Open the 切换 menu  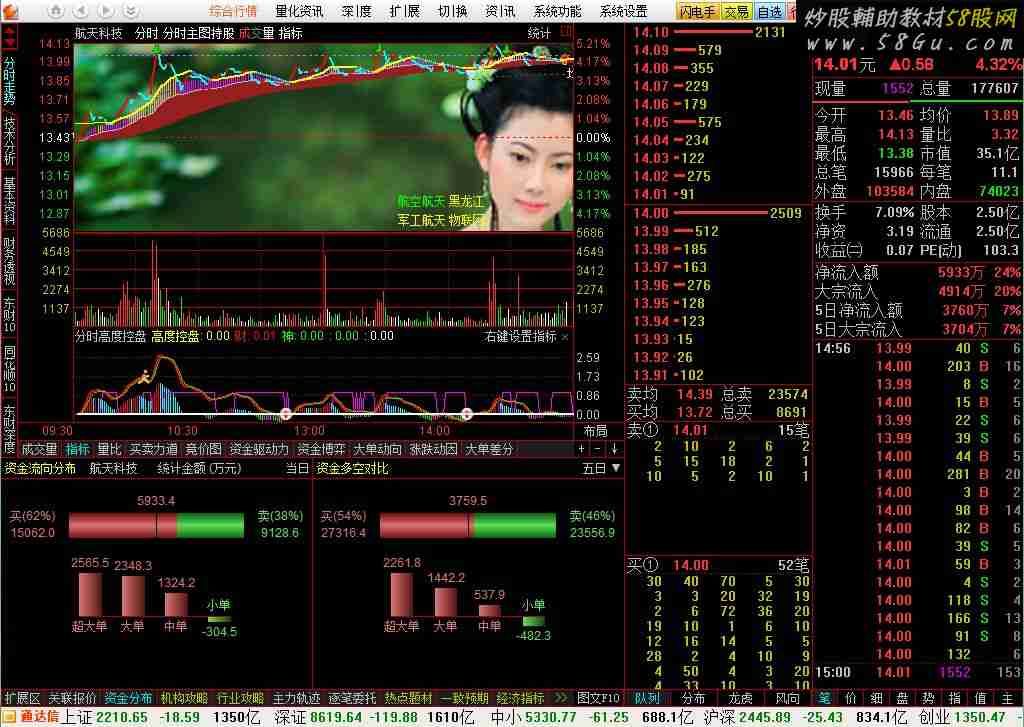pyautogui.click(x=453, y=11)
